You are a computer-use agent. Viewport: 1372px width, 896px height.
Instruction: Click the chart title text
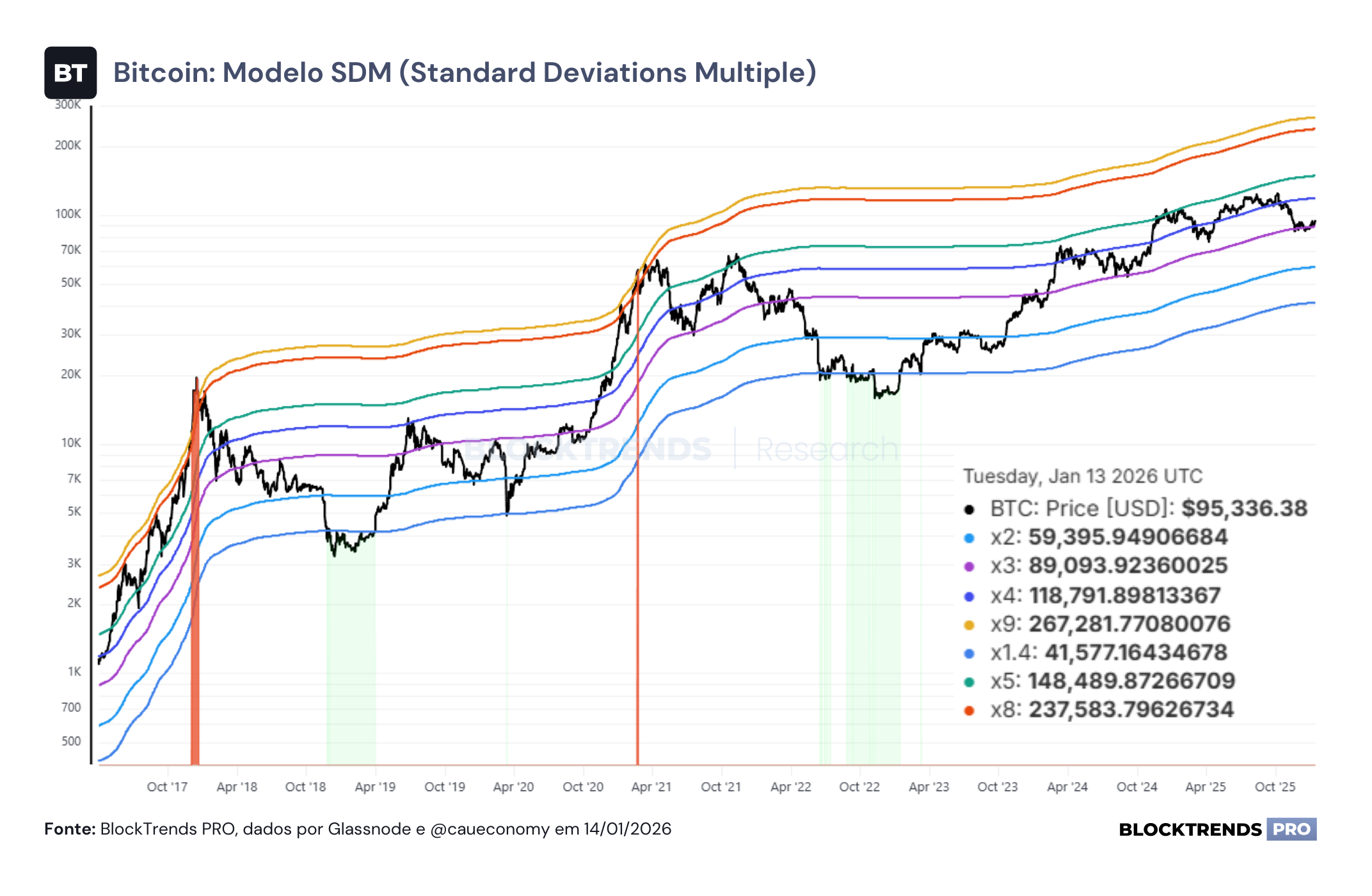[465, 73]
